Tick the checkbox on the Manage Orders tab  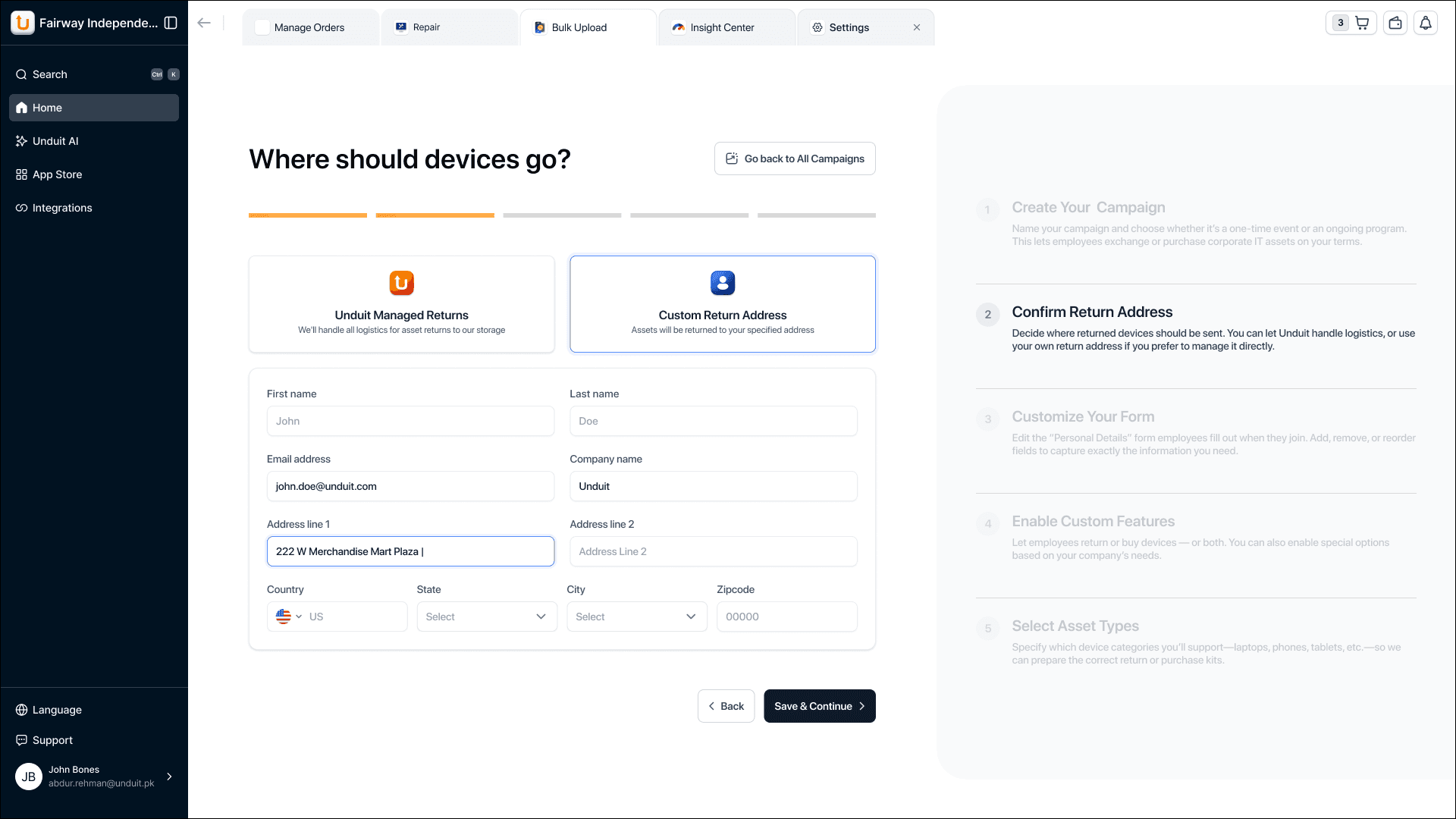pyautogui.click(x=262, y=27)
